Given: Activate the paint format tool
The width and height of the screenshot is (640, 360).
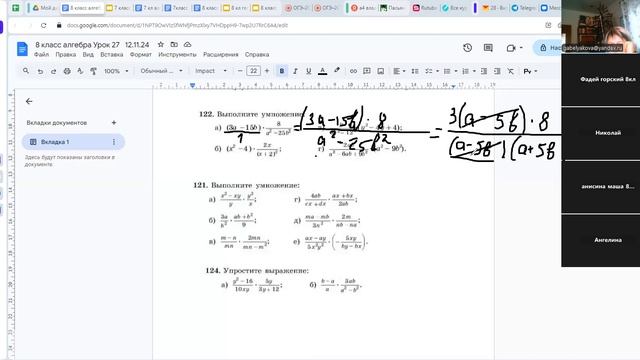Looking at the screenshot, I should (x=93, y=71).
